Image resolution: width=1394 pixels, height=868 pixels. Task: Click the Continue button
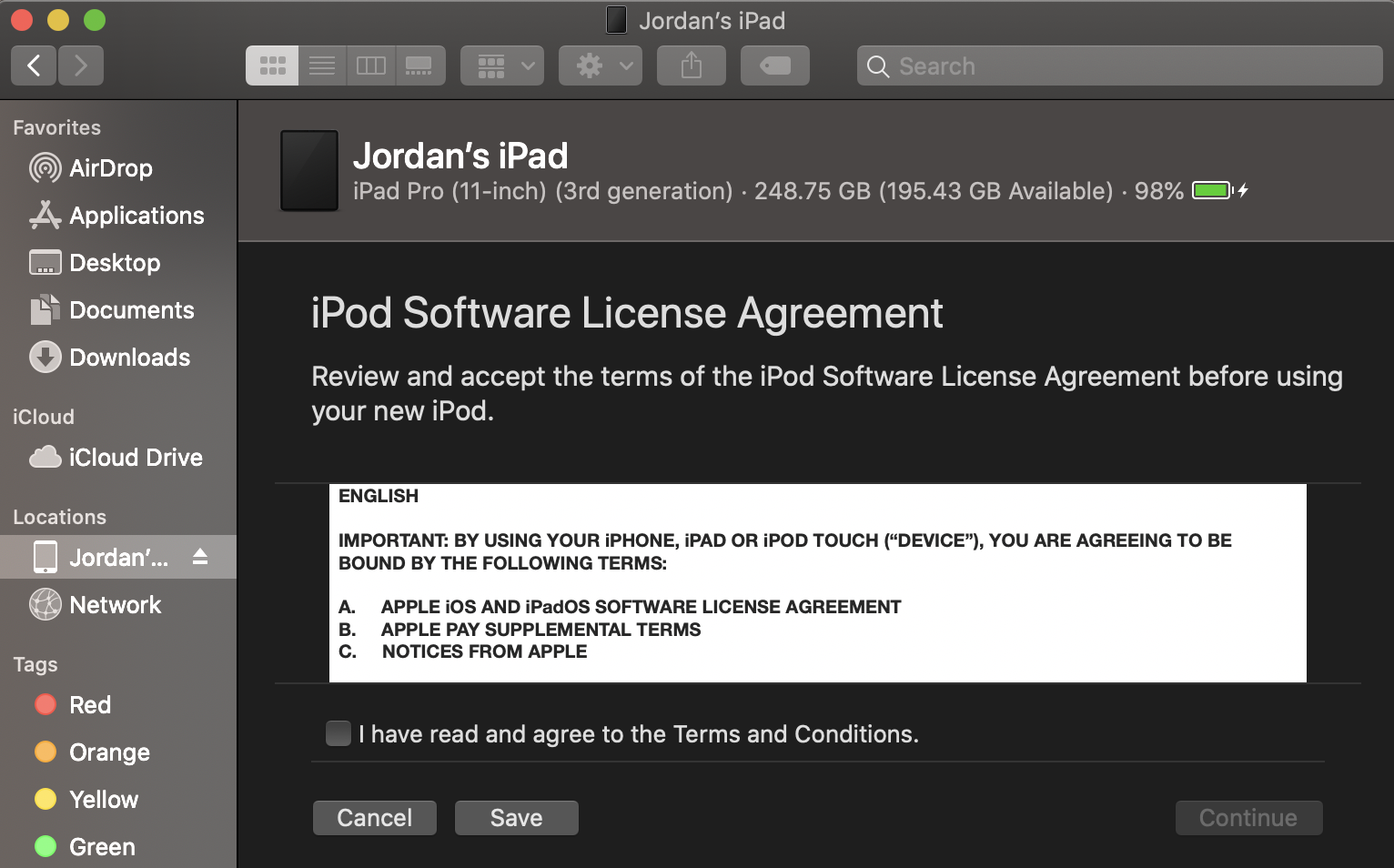[1248, 818]
